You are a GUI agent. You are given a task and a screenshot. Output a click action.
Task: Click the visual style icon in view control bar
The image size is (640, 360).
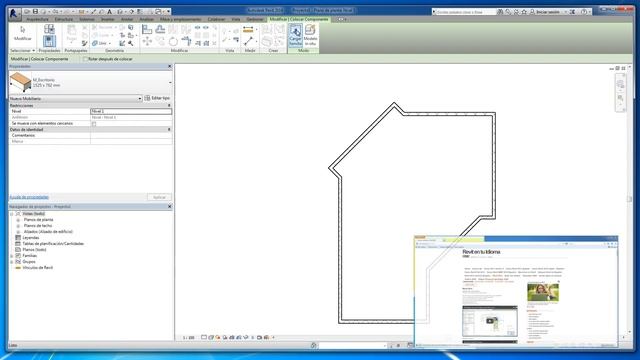211,338
